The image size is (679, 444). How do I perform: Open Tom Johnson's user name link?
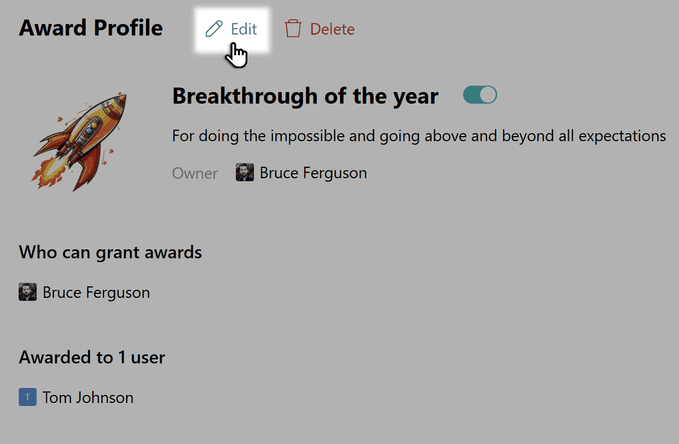point(88,397)
